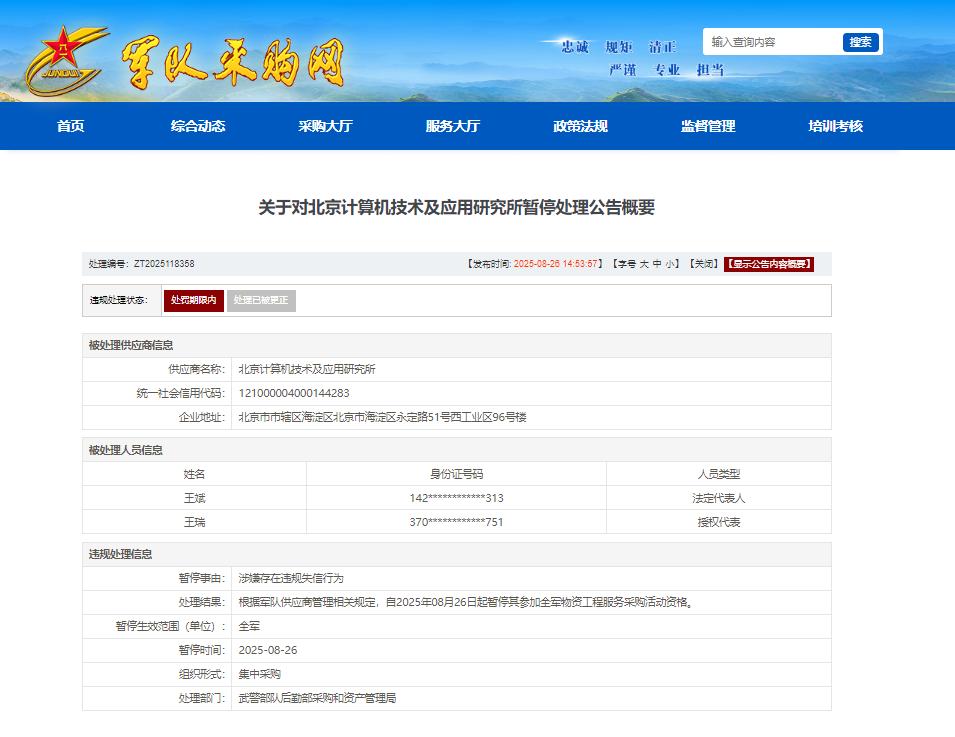Screen dimensions: 955x737
Task: Click the 违规处理信息 section header
Action: pos(120,554)
